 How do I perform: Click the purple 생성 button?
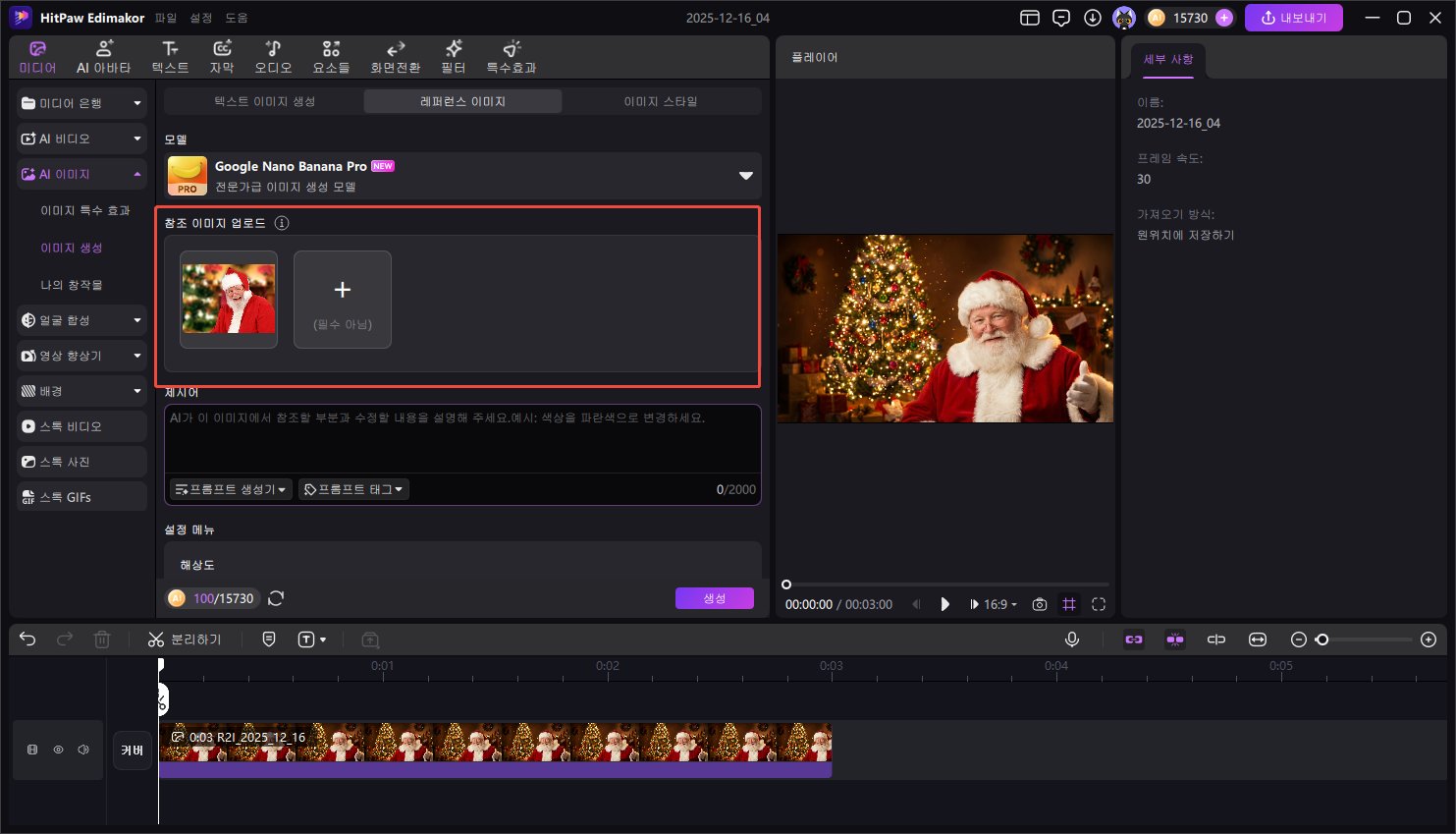[714, 598]
